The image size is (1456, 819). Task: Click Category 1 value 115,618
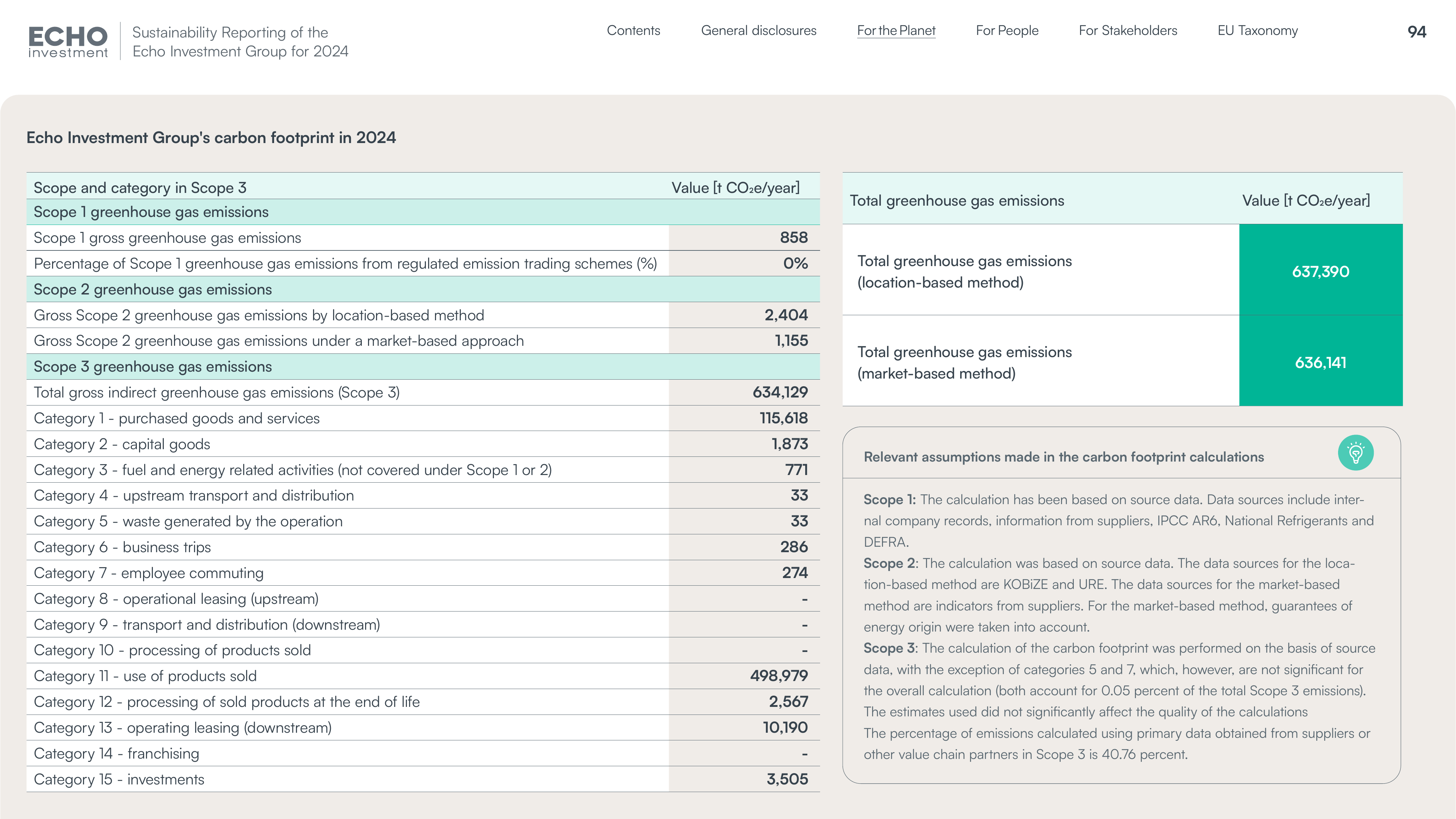click(x=783, y=418)
